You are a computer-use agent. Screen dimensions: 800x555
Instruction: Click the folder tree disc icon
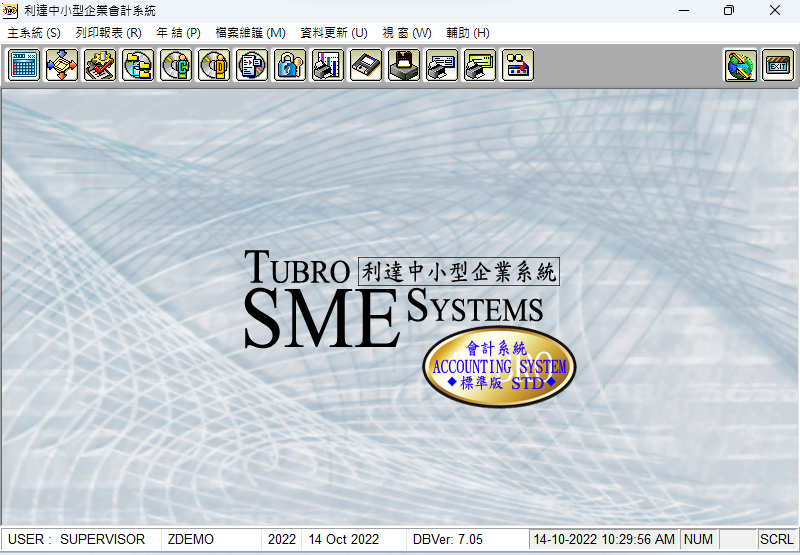(138, 65)
